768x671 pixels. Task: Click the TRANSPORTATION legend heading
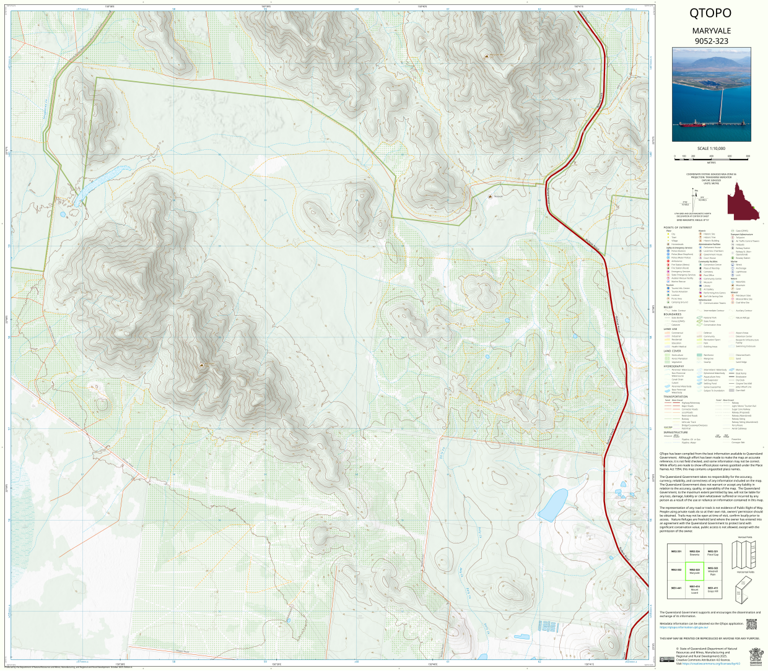point(675,397)
